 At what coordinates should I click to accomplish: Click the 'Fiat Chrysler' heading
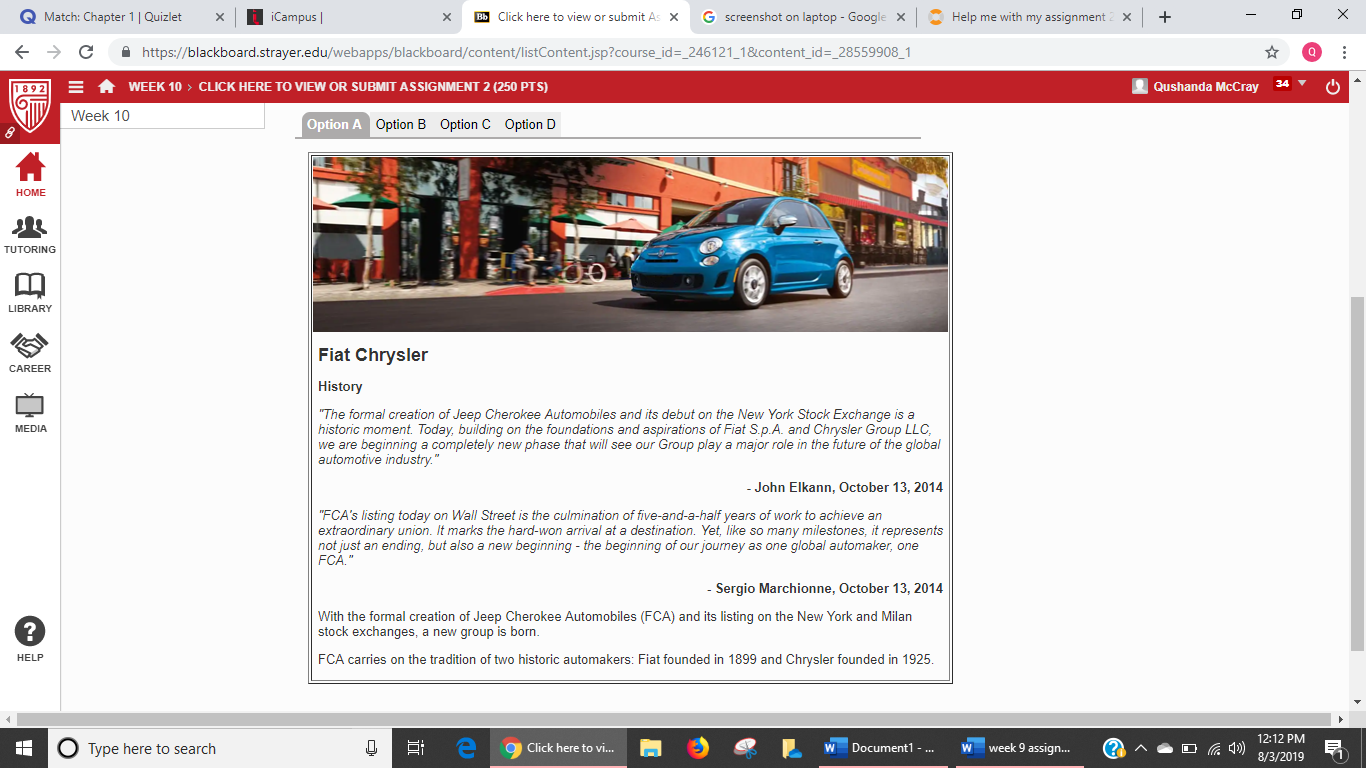click(x=373, y=355)
